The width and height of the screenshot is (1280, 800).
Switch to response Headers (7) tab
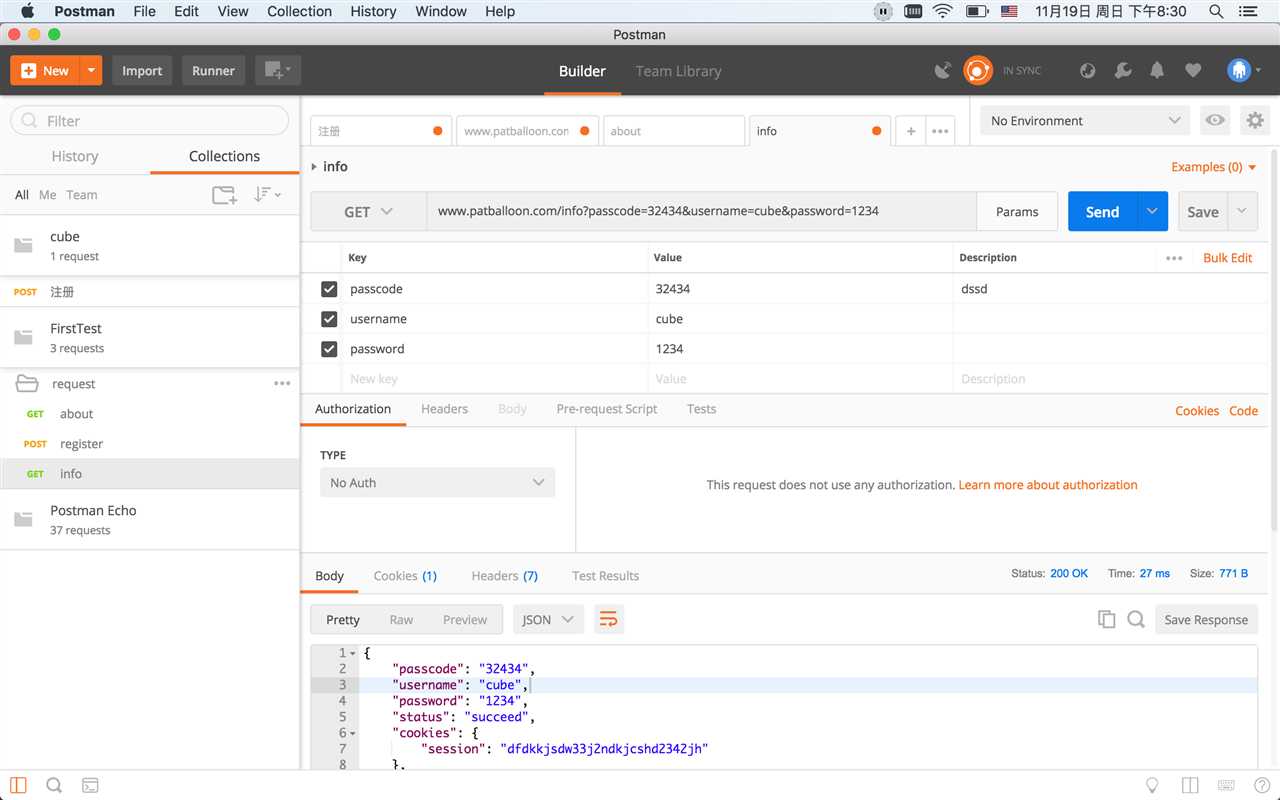click(x=504, y=576)
